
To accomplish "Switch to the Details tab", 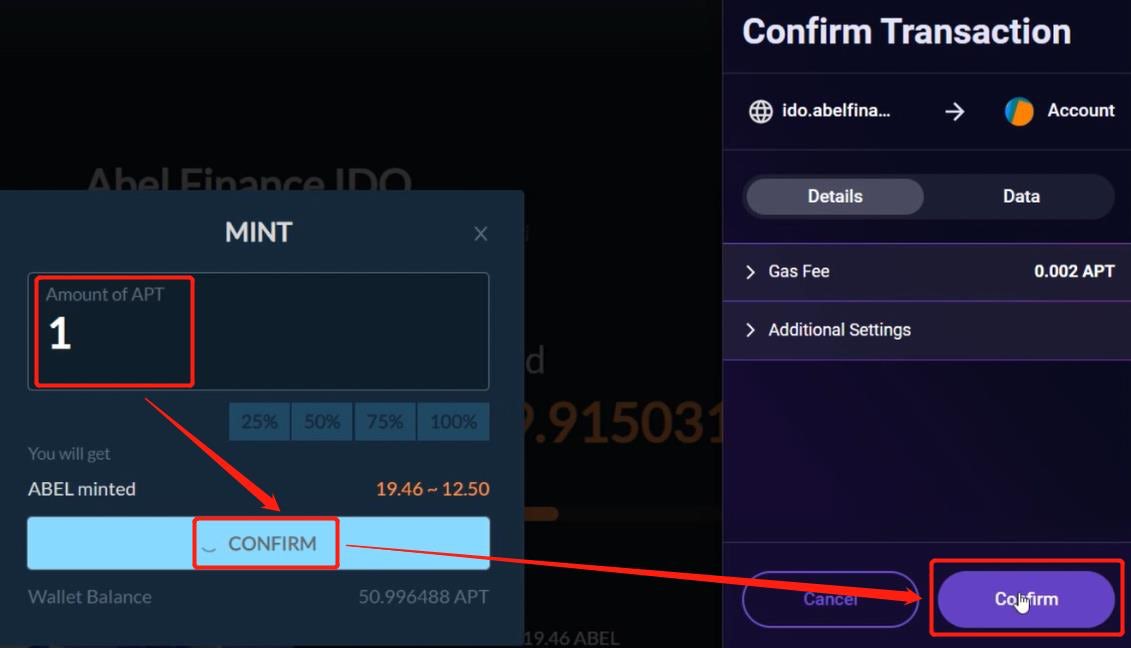I will (x=835, y=197).
